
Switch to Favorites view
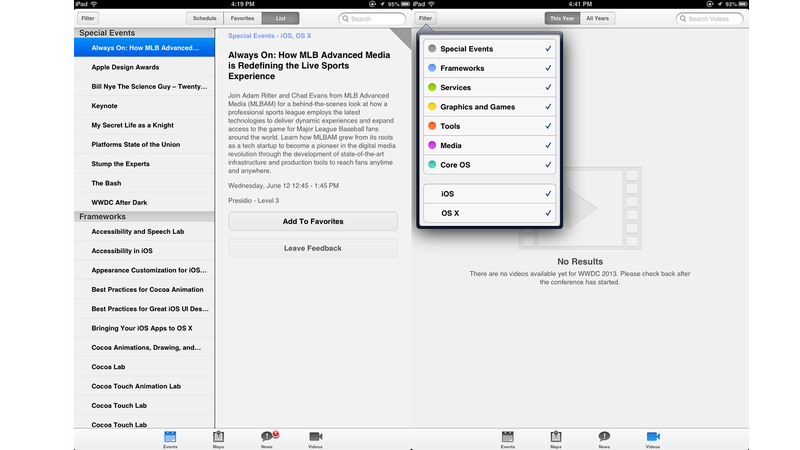(242, 18)
